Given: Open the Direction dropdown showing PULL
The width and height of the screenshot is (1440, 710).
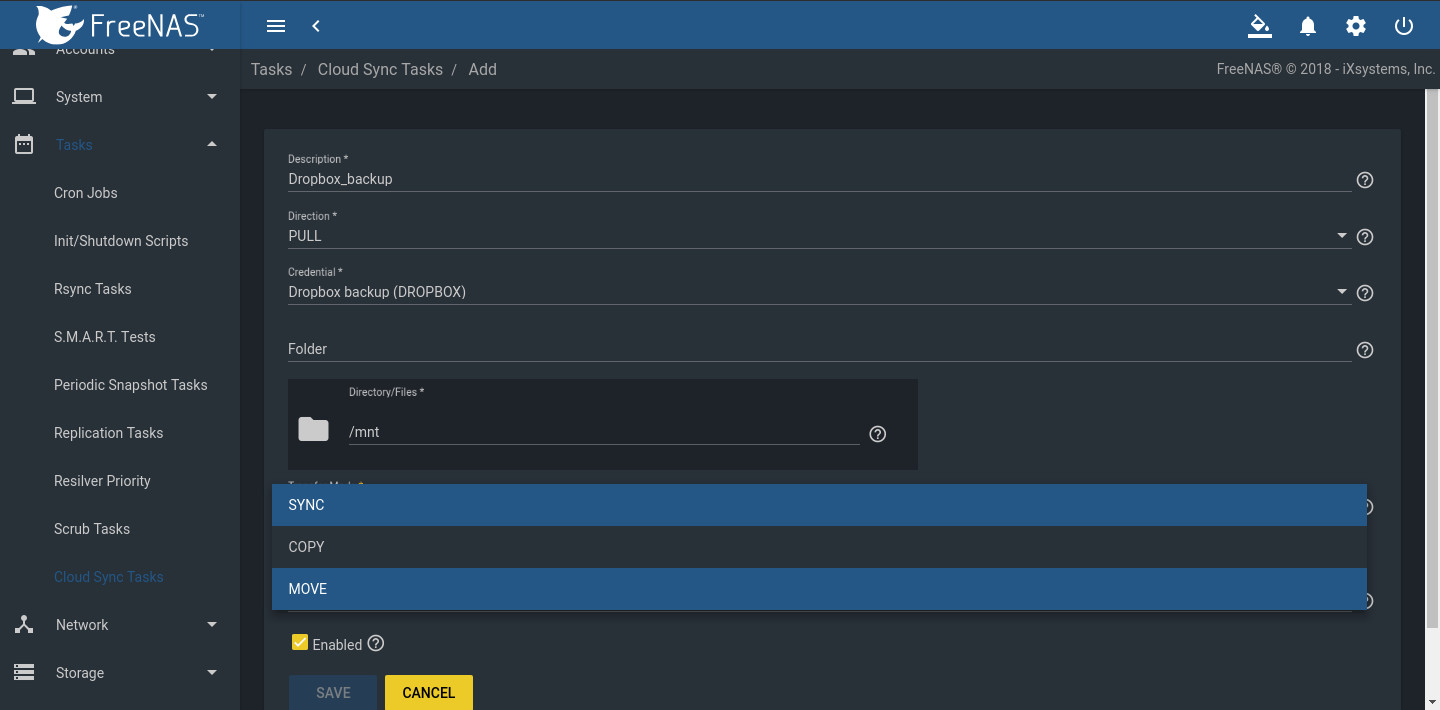Looking at the screenshot, I should (x=819, y=237).
